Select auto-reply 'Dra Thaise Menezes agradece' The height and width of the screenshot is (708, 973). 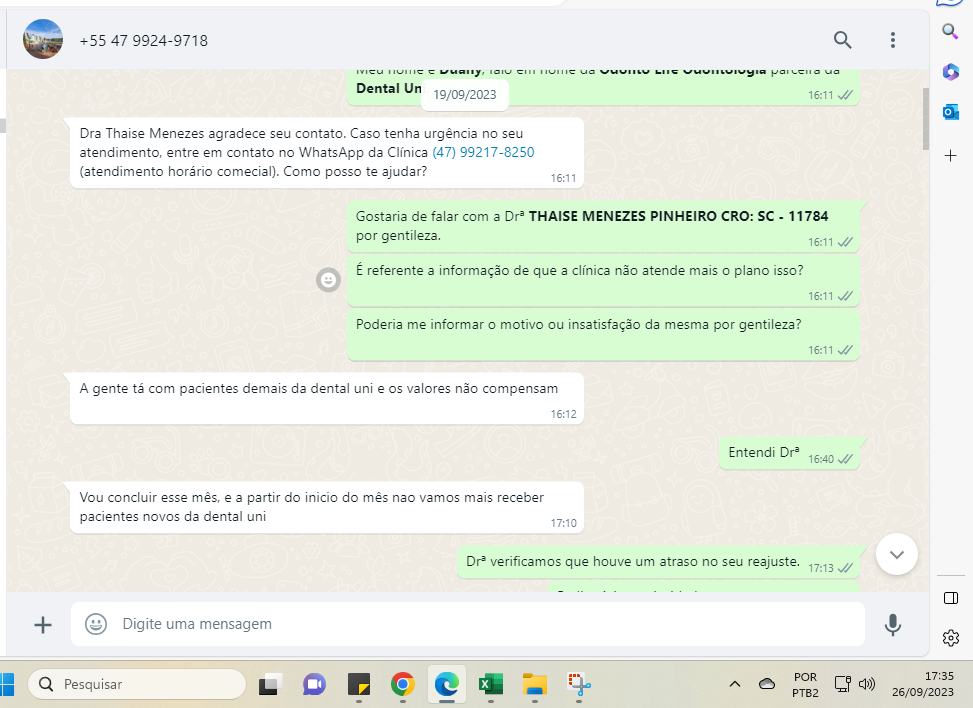click(327, 153)
